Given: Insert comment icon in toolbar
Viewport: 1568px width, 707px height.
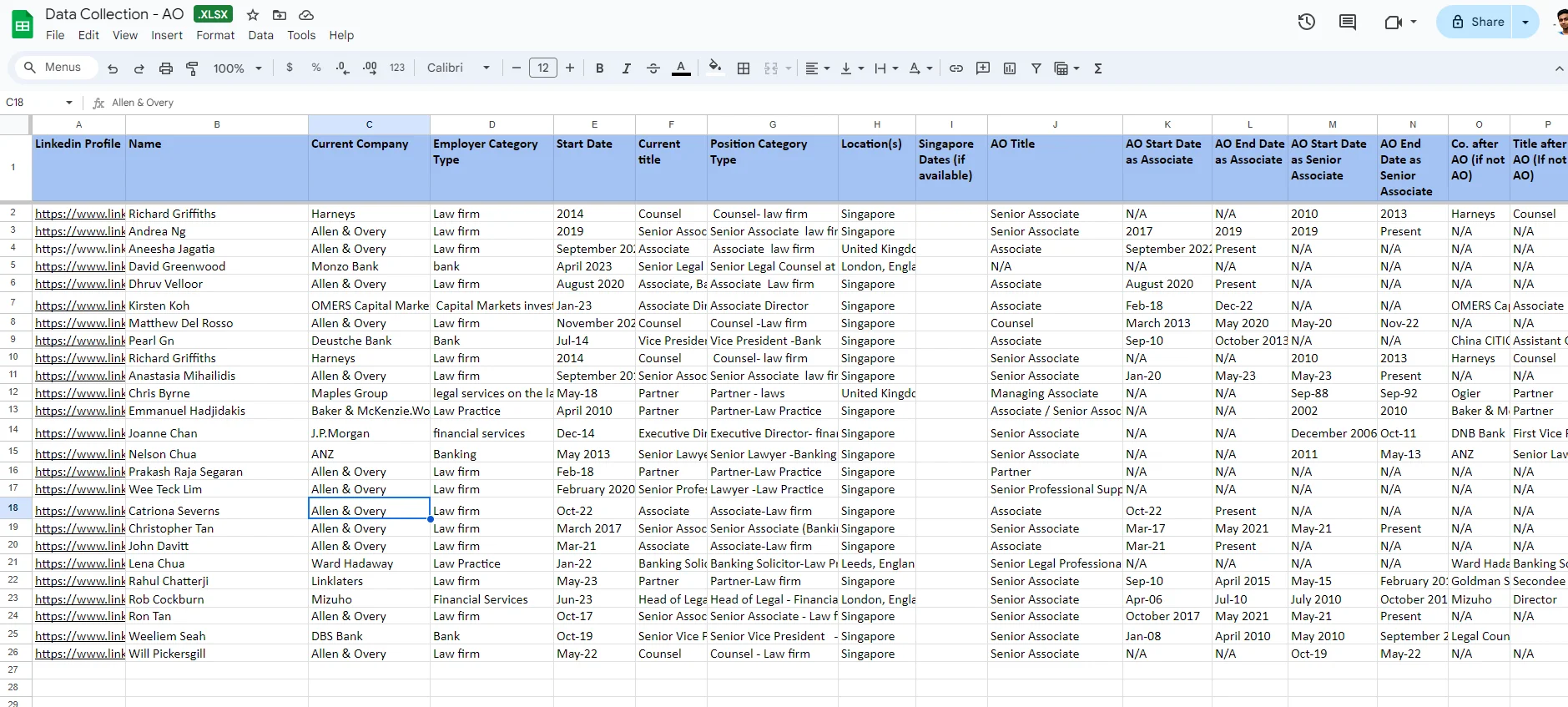Looking at the screenshot, I should point(983,68).
